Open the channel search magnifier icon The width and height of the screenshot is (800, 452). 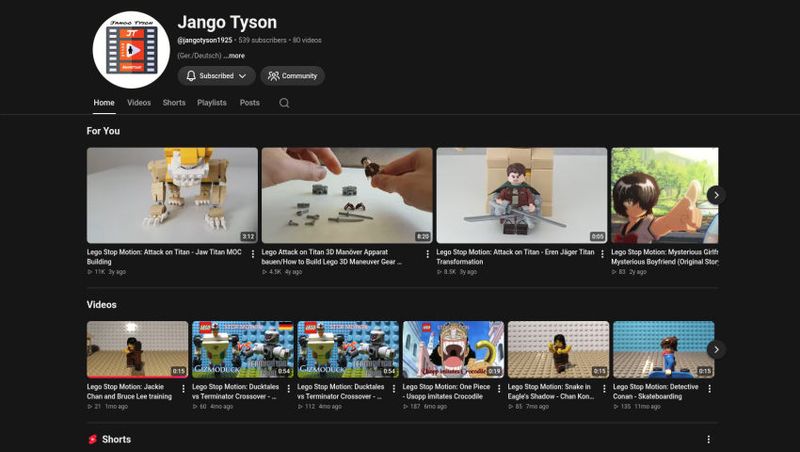pyautogui.click(x=284, y=103)
